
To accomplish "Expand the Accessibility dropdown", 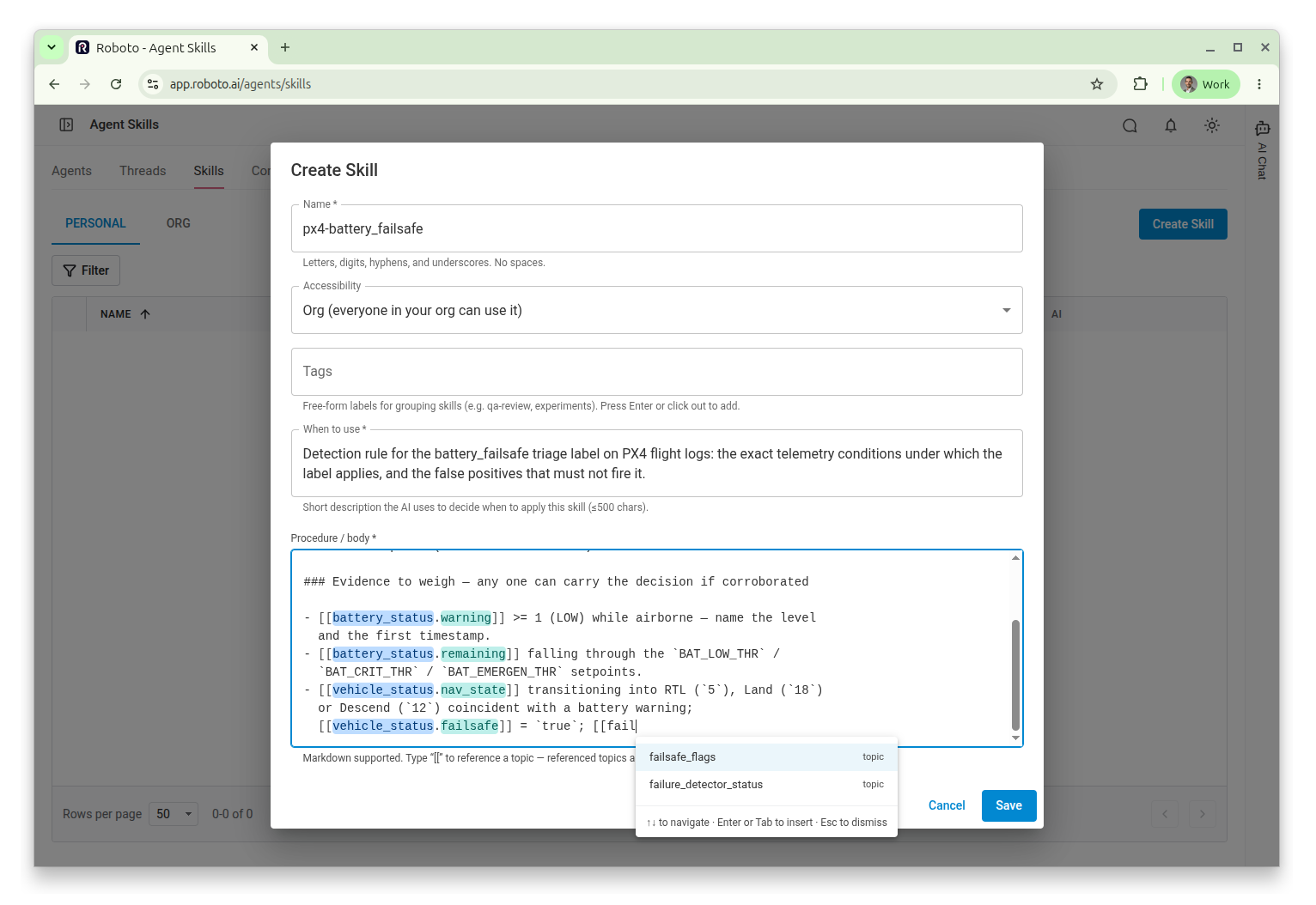I will pos(656,310).
